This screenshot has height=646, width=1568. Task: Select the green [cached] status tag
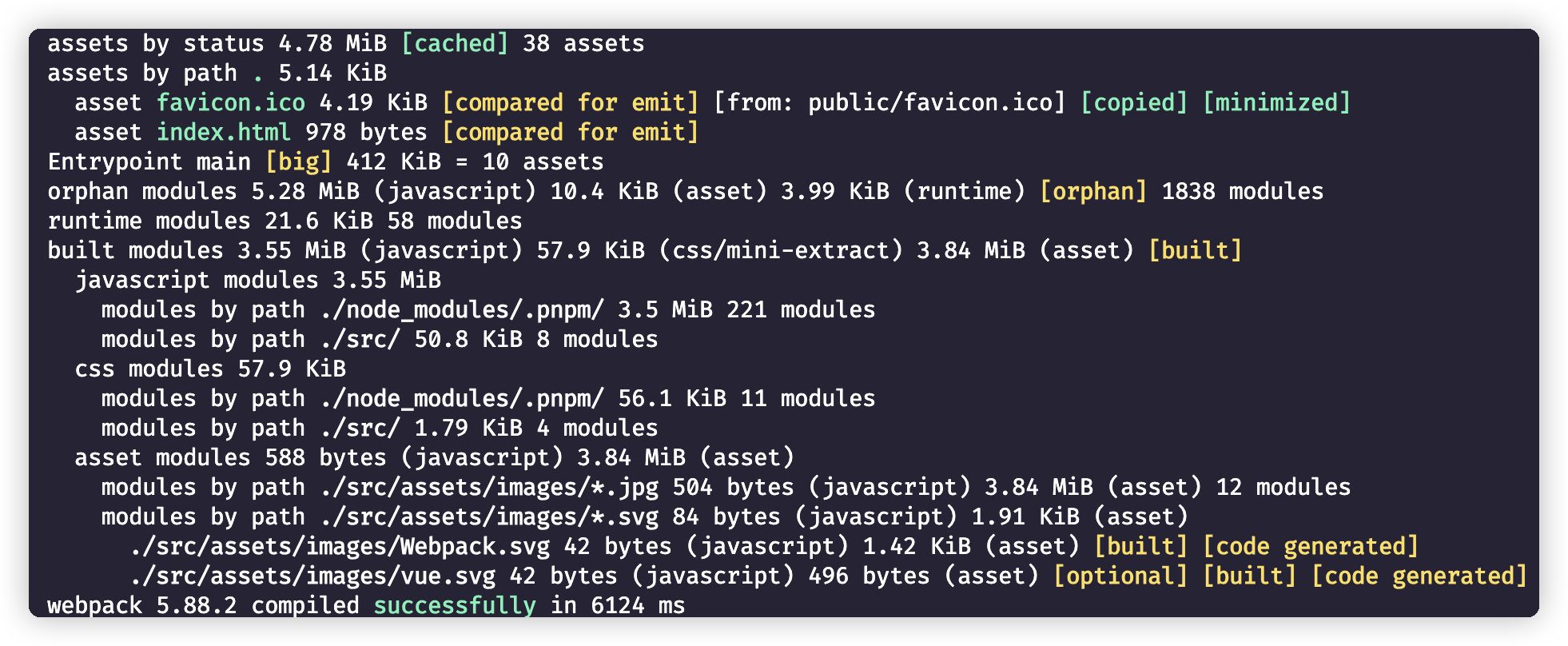click(x=454, y=43)
